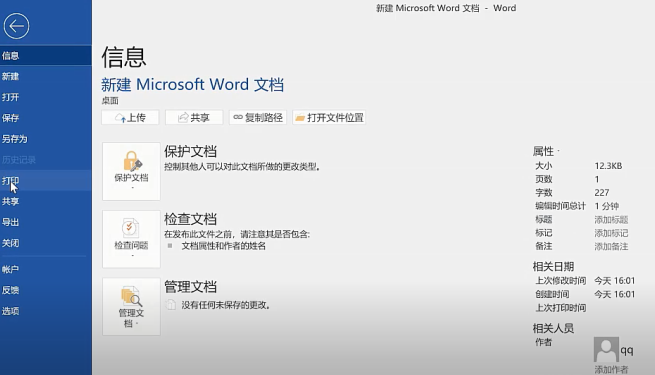This screenshot has width=655, height=375.
Task: Click the 共享 share button
Action: point(194,118)
